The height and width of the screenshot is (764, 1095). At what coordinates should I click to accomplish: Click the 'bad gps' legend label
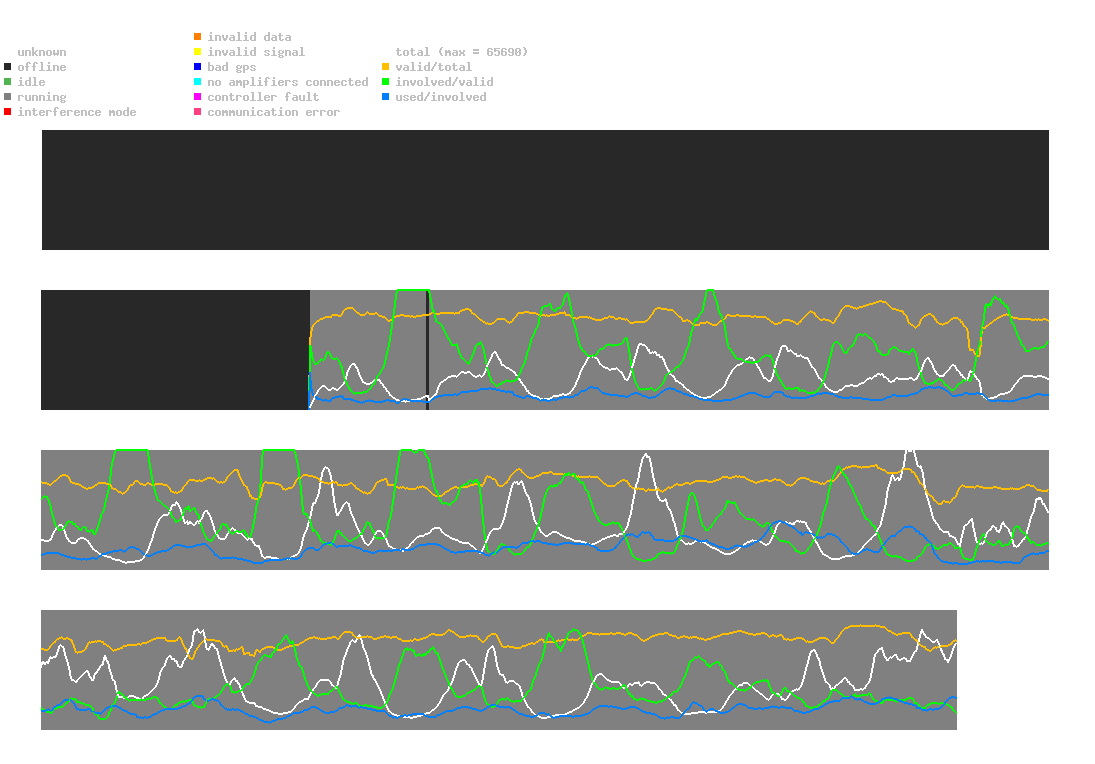point(232,67)
